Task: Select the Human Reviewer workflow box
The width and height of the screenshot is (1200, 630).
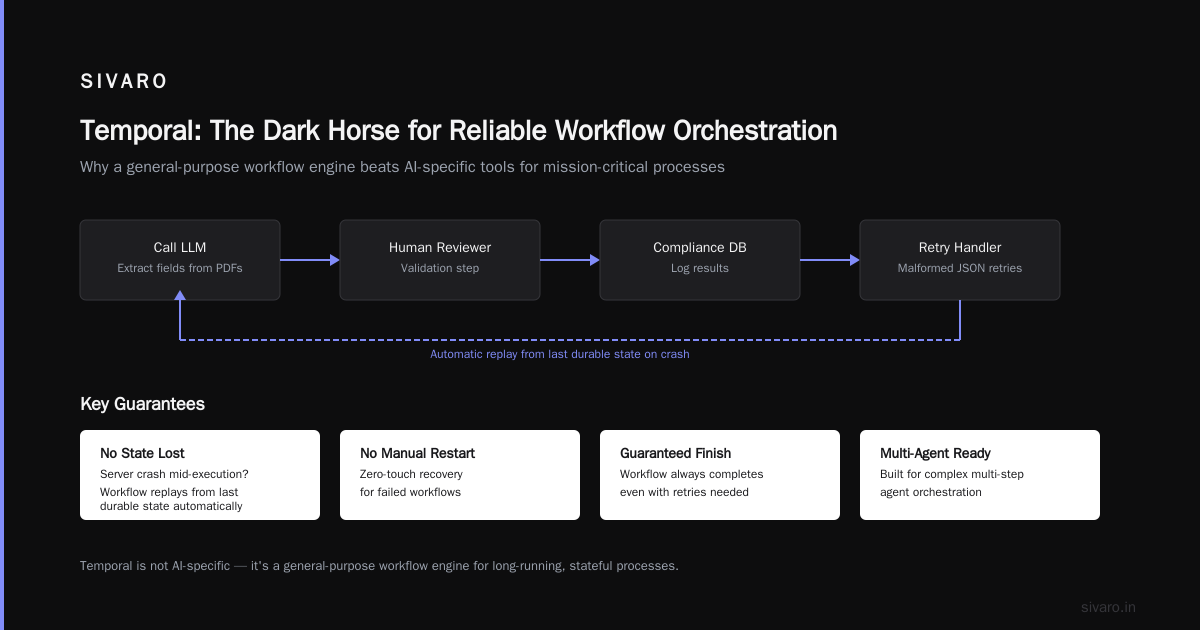Action: (440, 260)
